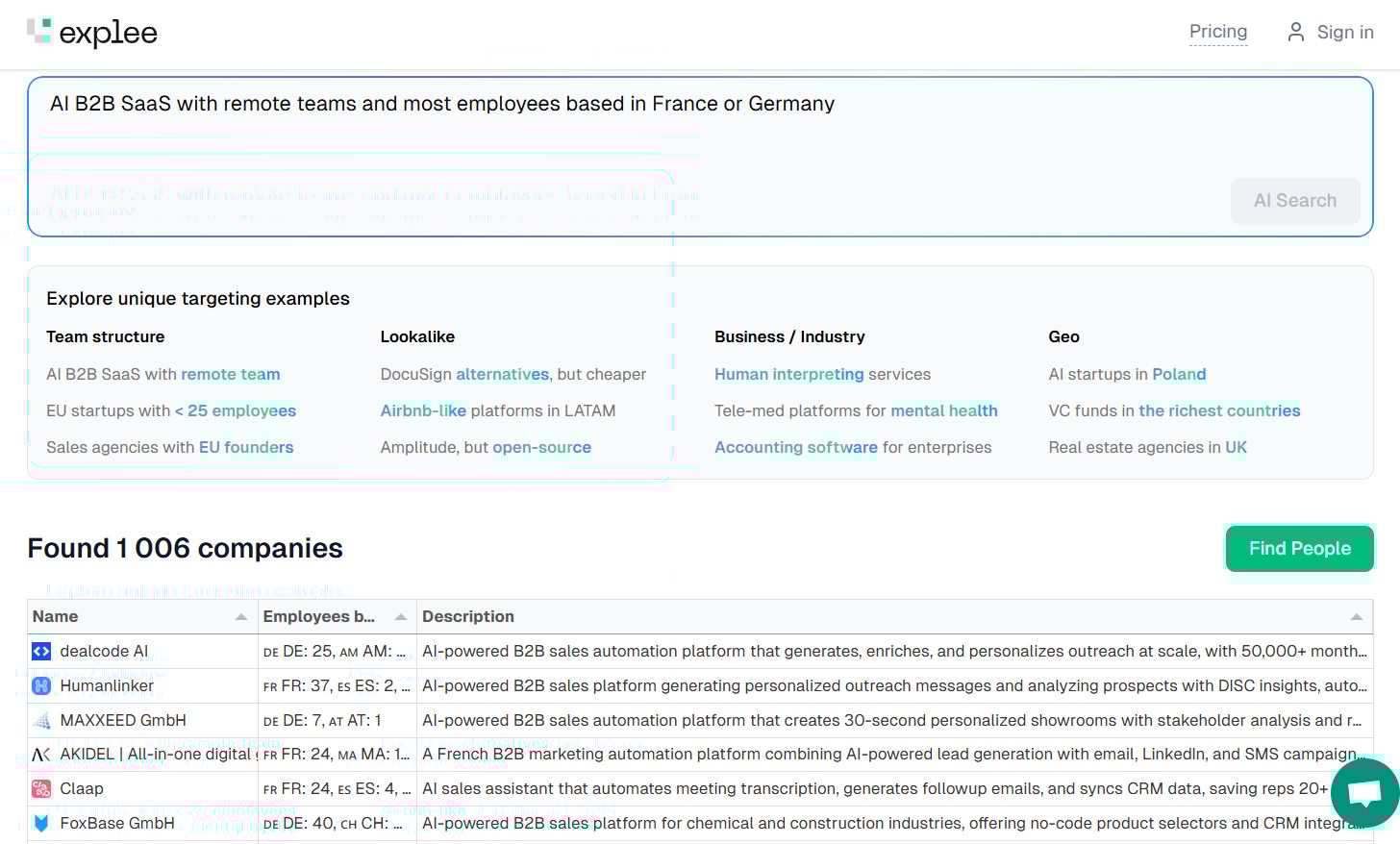Click the Employees column header label
Image resolution: width=1400 pixels, height=844 pixels.
[319, 616]
